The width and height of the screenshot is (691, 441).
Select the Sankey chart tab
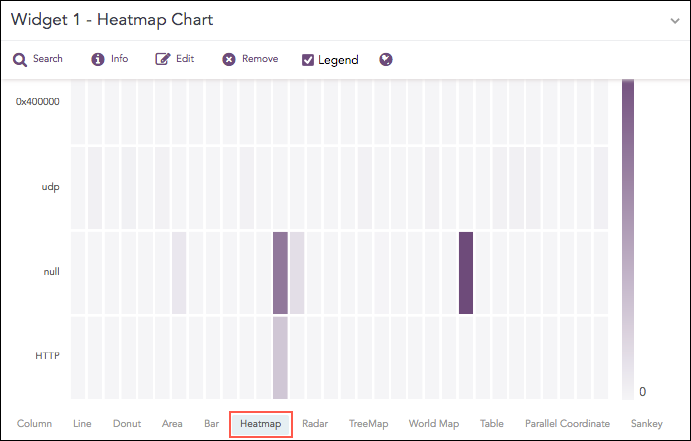click(x=646, y=424)
